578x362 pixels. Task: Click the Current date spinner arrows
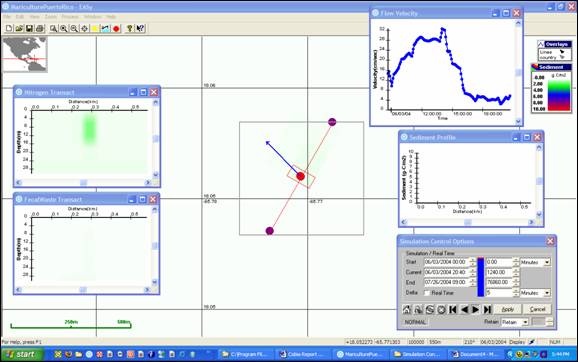click(473, 272)
